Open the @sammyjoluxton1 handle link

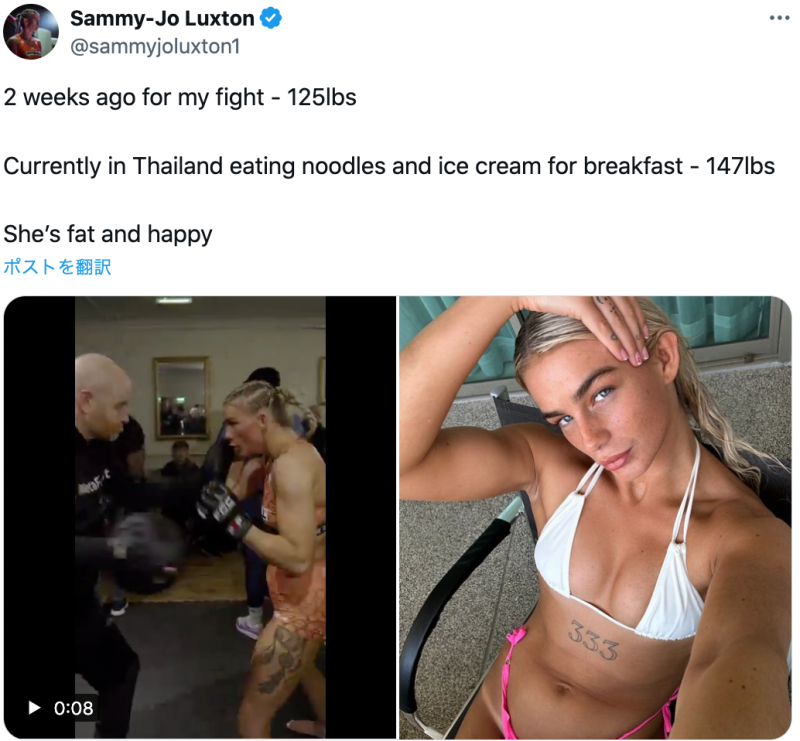click(x=155, y=46)
